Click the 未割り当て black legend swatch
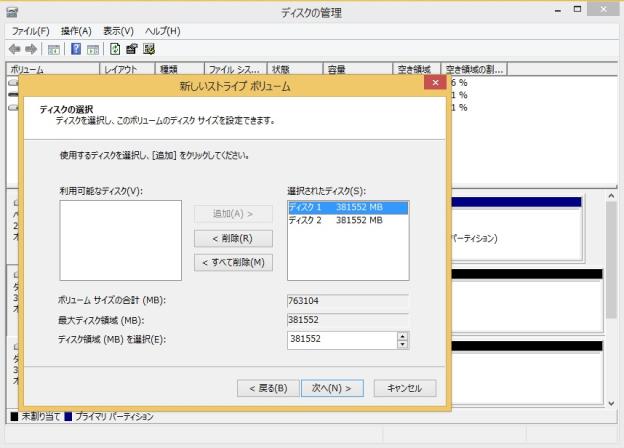Image resolution: width=624 pixels, height=448 pixels. pos(14,417)
